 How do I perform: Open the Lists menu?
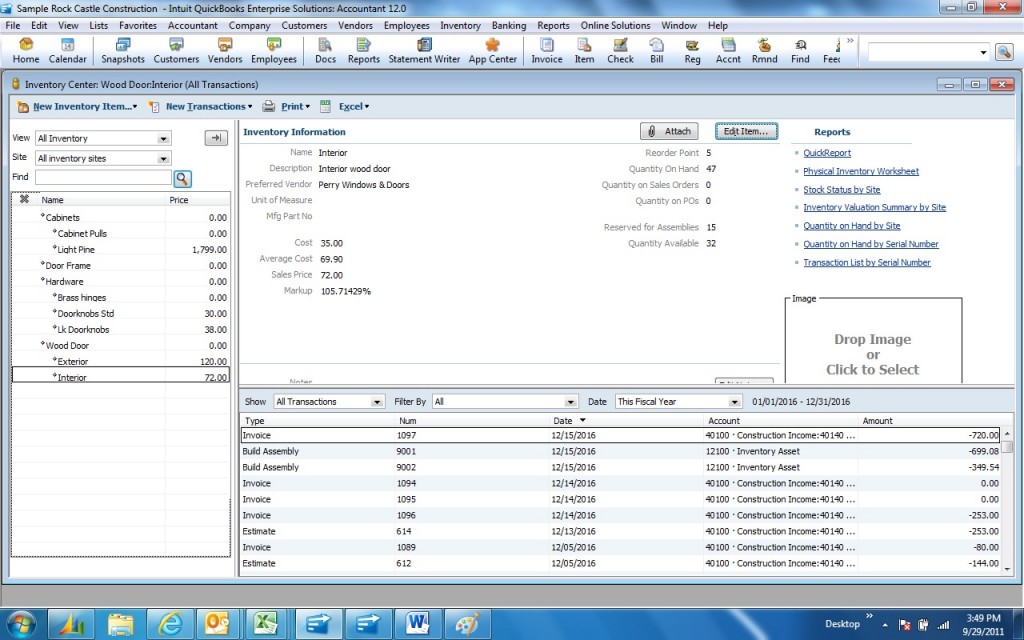[x=99, y=25]
